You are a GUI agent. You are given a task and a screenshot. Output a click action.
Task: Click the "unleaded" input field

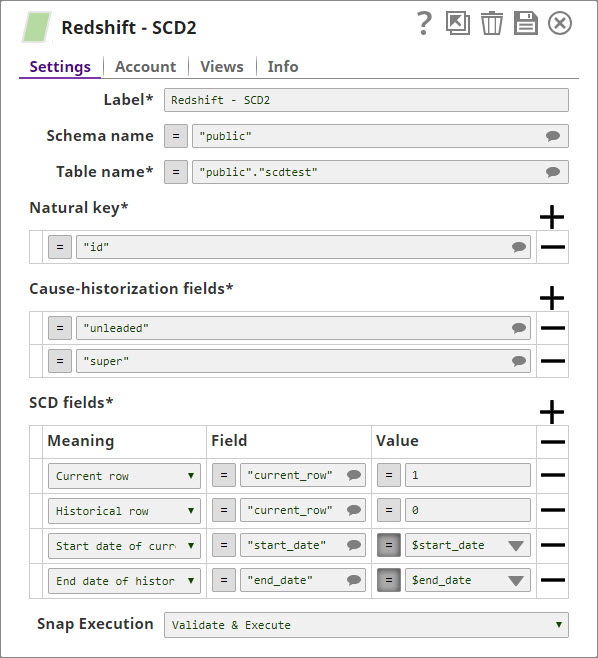point(303,328)
